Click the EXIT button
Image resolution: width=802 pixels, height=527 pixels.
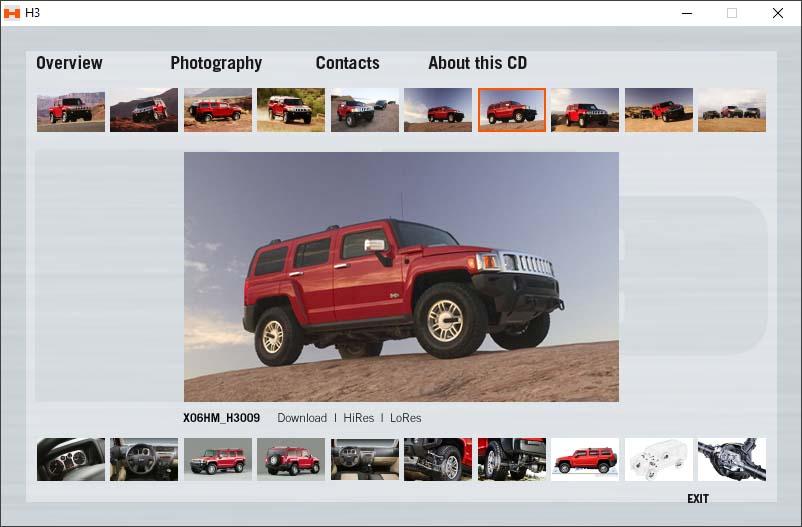point(698,499)
